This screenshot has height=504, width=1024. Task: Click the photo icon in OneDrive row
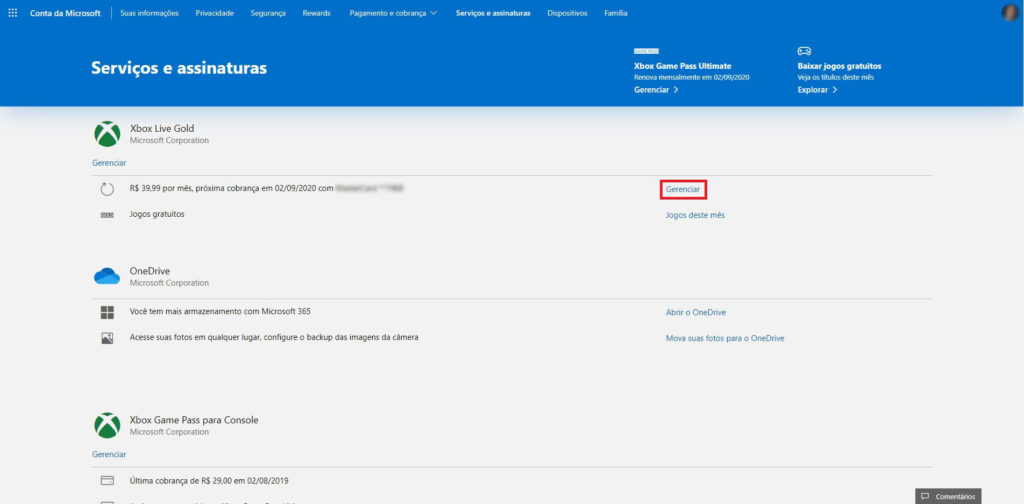[x=107, y=338]
